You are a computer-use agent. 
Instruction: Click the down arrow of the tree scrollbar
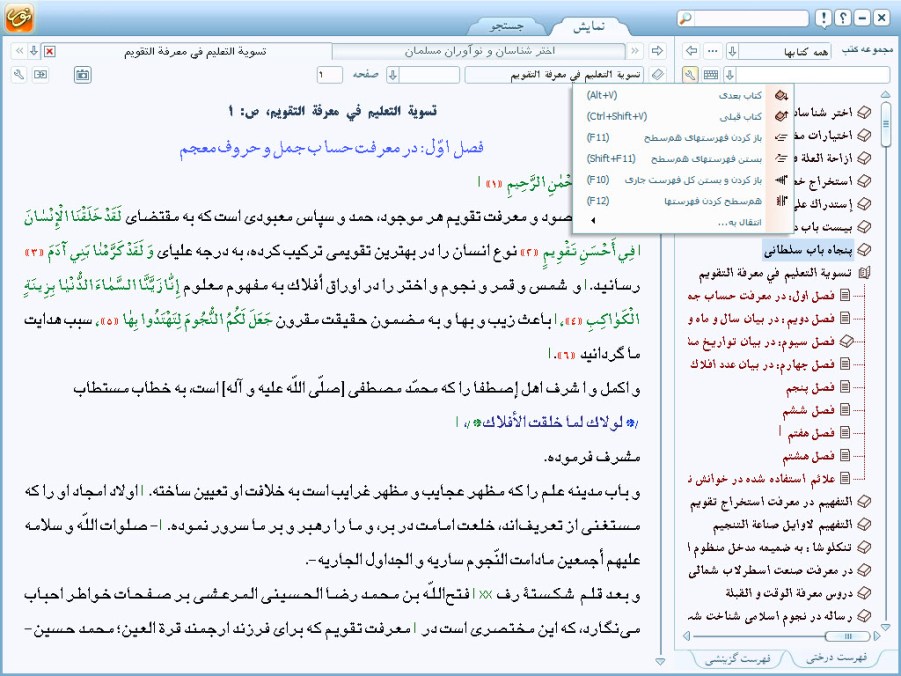coord(885,627)
